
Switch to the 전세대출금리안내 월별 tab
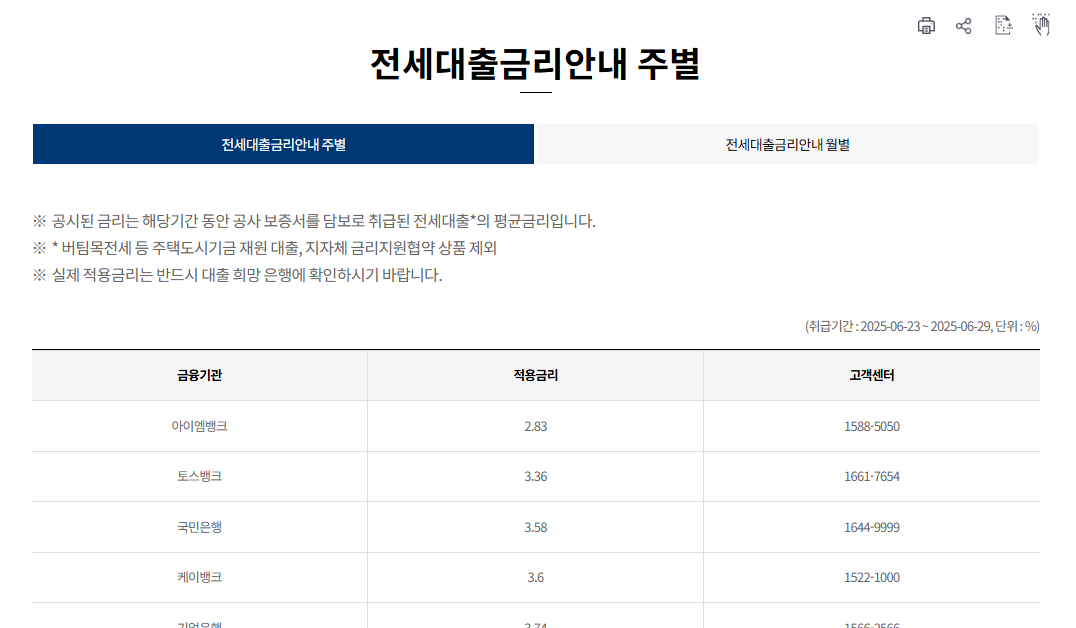tap(786, 144)
